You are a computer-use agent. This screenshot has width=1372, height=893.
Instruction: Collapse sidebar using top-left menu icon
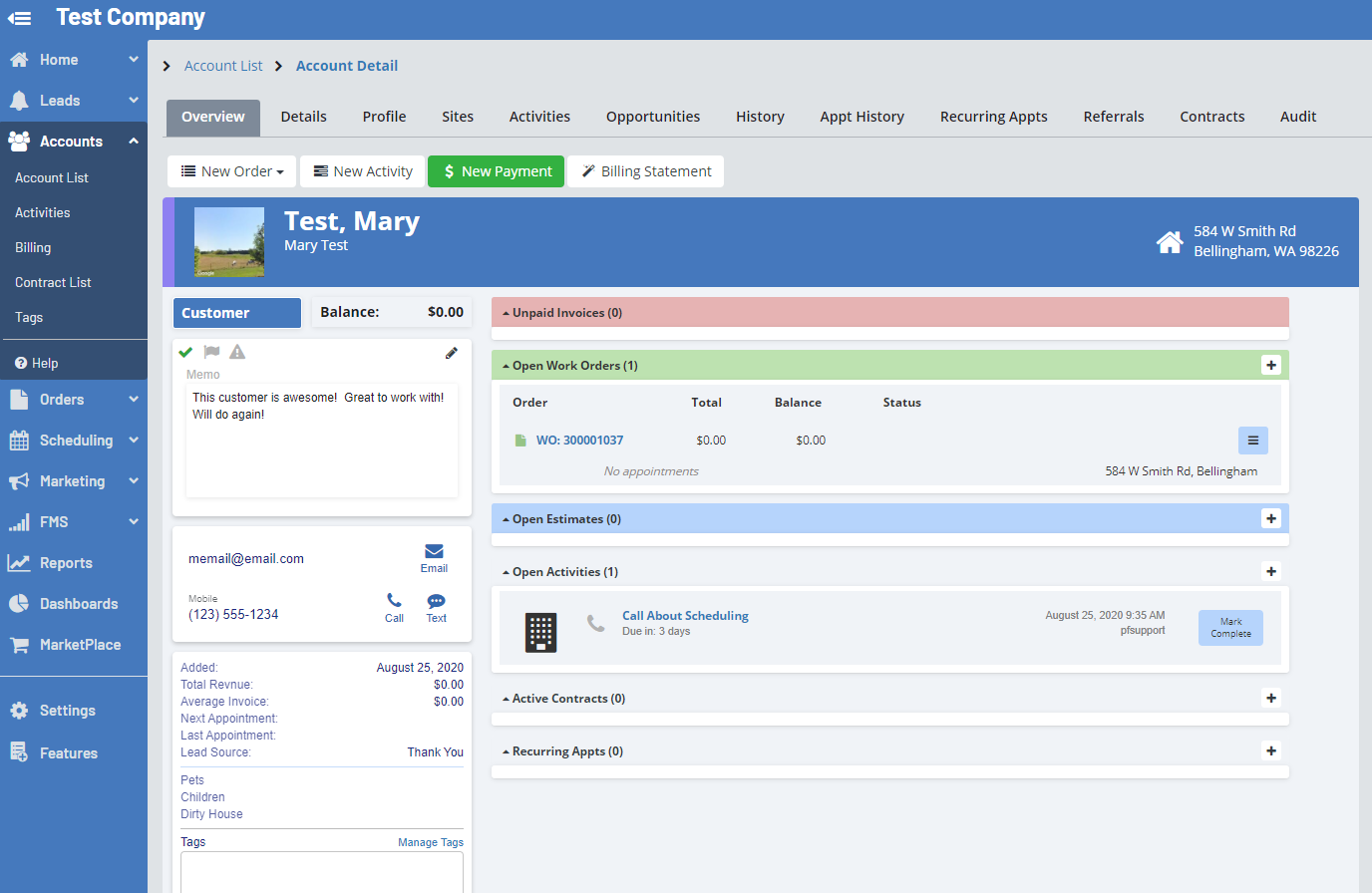(x=20, y=18)
